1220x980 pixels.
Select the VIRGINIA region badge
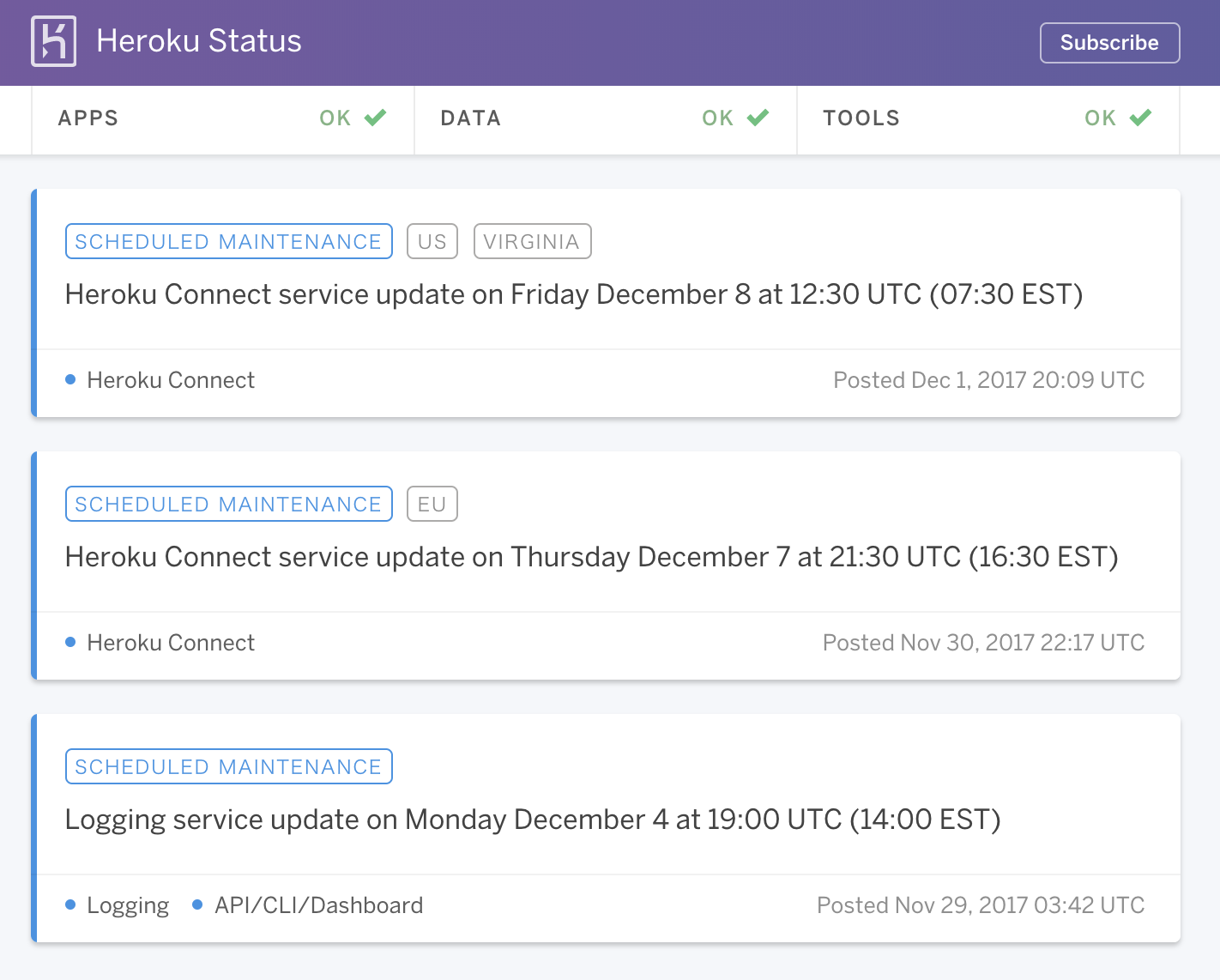(x=532, y=241)
